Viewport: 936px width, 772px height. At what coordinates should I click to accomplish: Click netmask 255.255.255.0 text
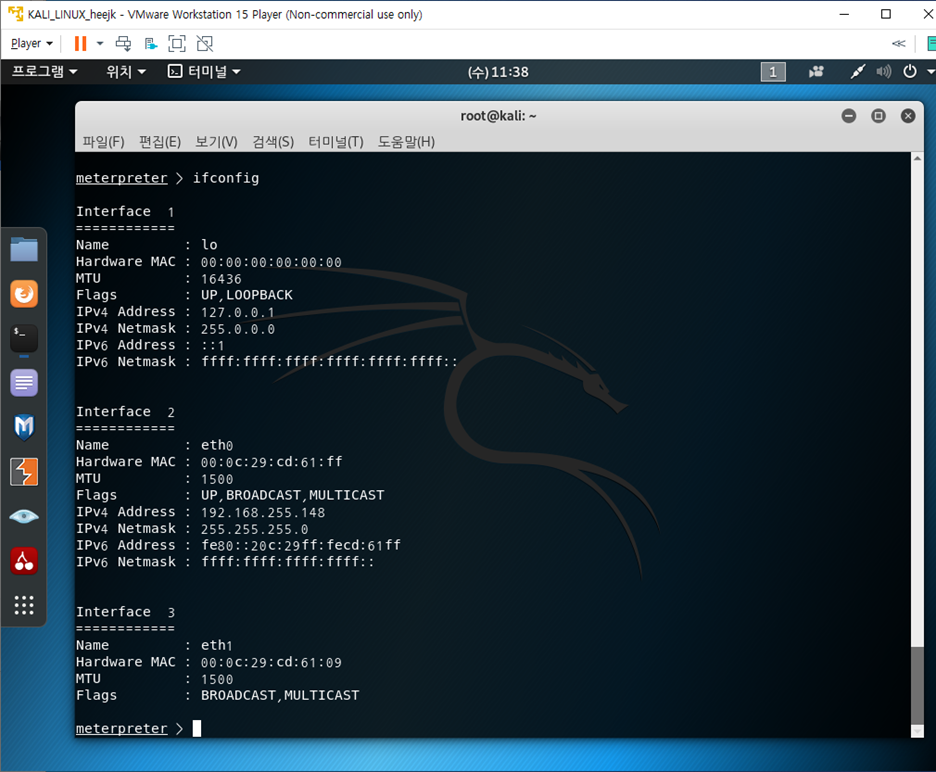pyautogui.click(x=254, y=529)
